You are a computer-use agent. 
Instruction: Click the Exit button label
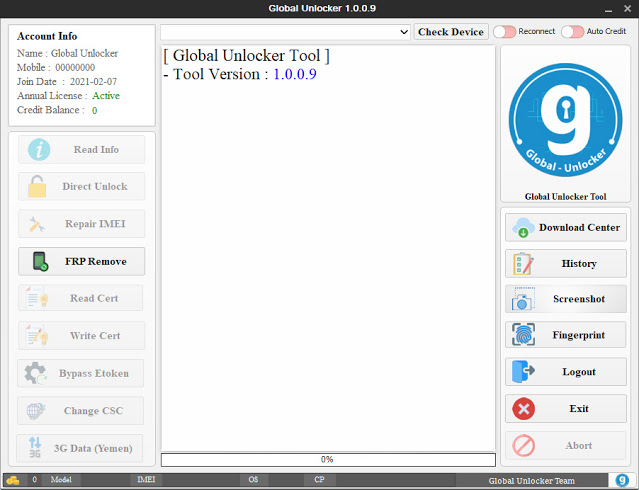click(x=579, y=408)
